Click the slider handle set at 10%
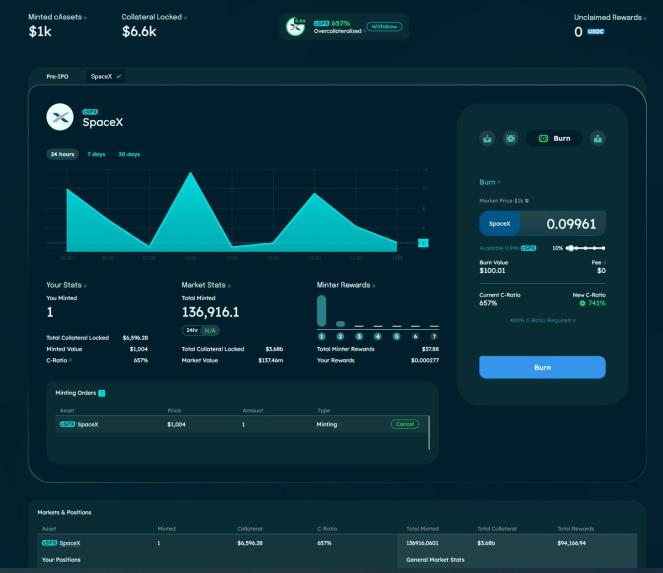Viewport: 663px width, 573px height. pyautogui.click(x=570, y=248)
